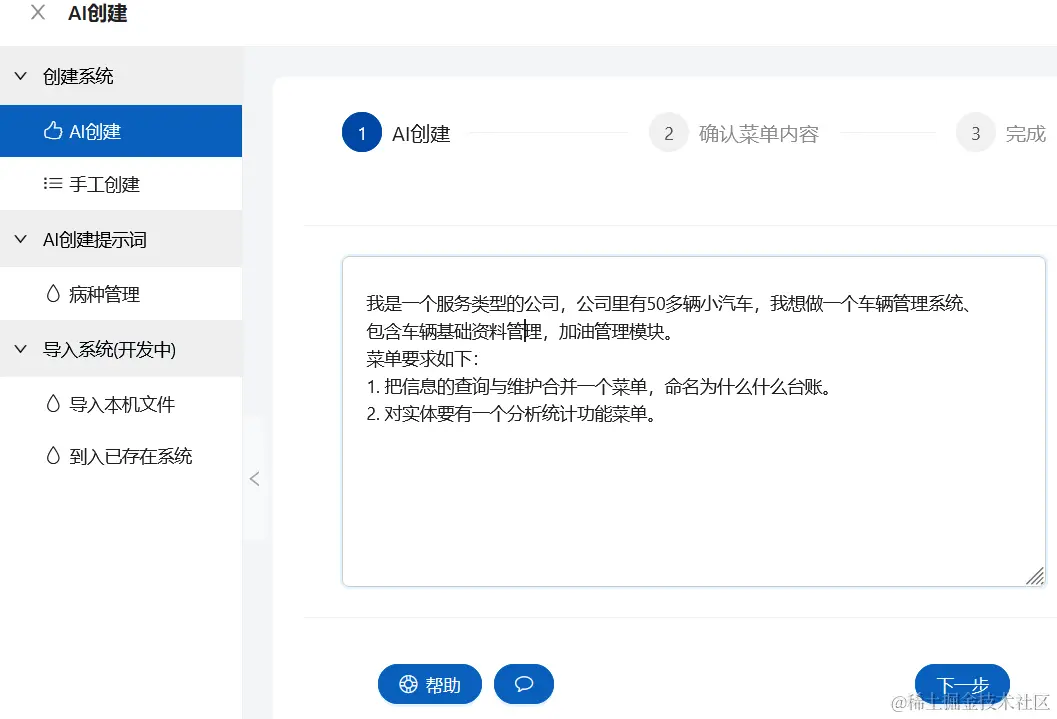Open the 病种管理 prompt item
This screenshot has width=1057, height=719.
click(x=121, y=294)
